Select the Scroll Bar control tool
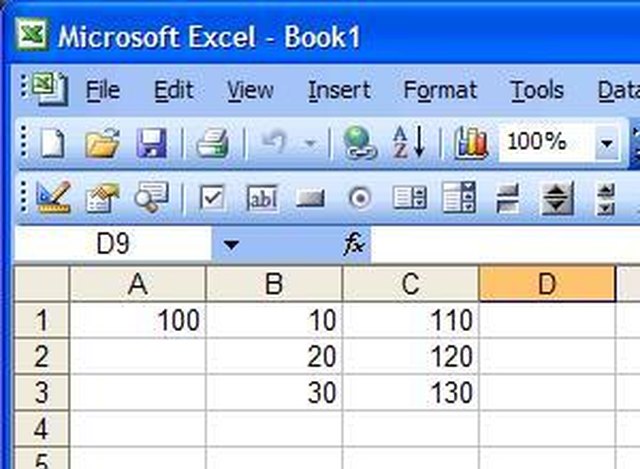640x469 pixels. 606,198
